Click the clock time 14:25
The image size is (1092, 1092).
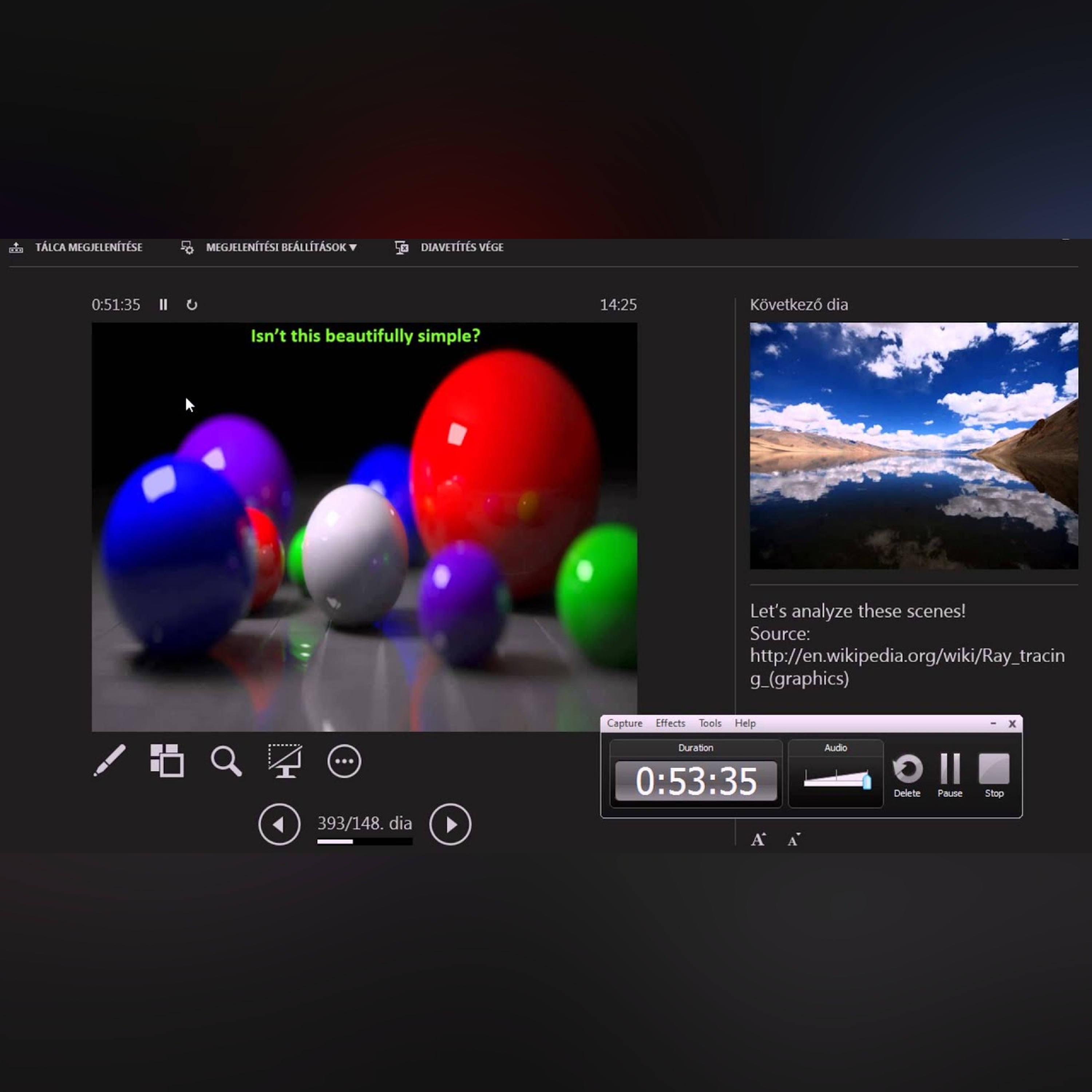(x=618, y=305)
